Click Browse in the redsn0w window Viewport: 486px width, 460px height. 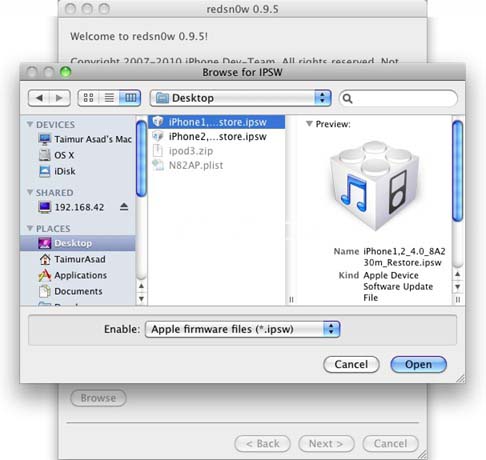(98, 398)
